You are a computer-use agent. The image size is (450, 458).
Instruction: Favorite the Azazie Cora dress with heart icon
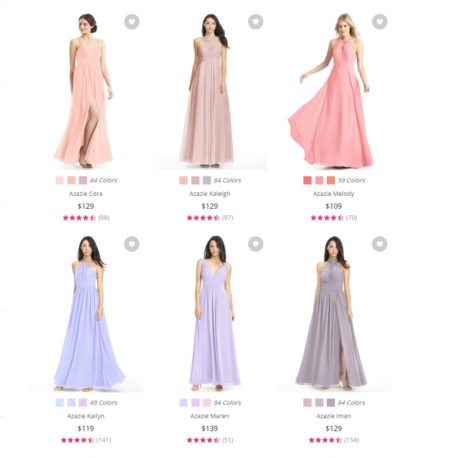[132, 22]
